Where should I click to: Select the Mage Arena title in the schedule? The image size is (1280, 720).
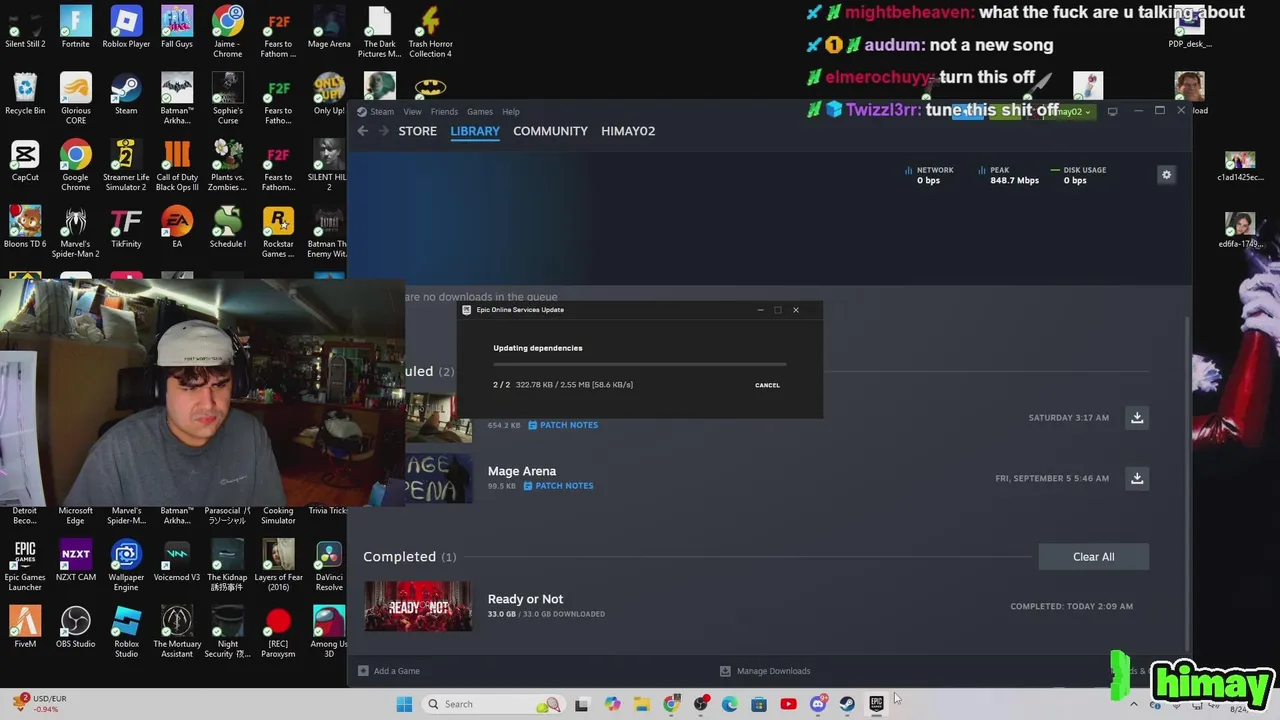point(522,471)
